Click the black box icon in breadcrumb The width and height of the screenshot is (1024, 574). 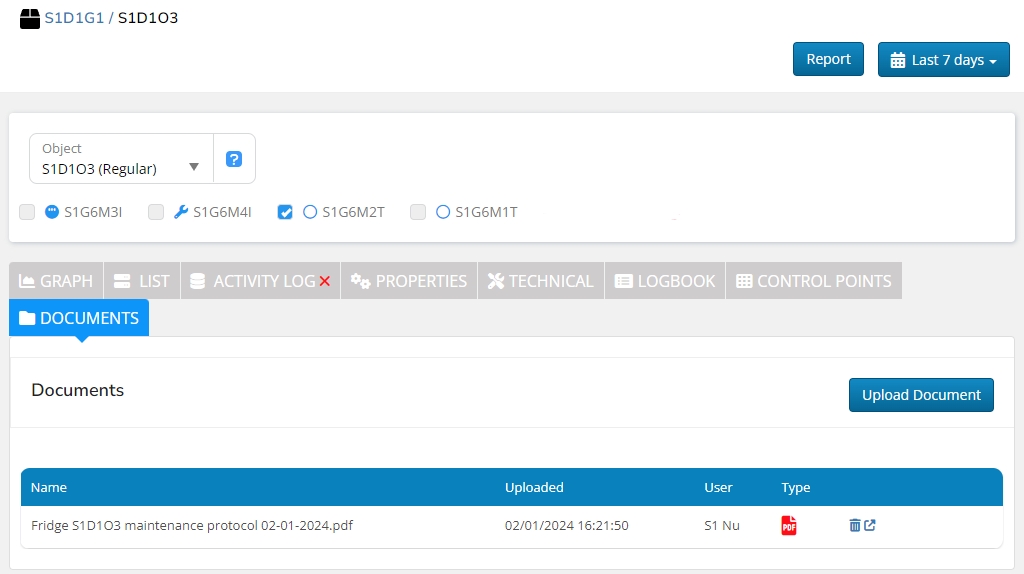pyautogui.click(x=30, y=18)
